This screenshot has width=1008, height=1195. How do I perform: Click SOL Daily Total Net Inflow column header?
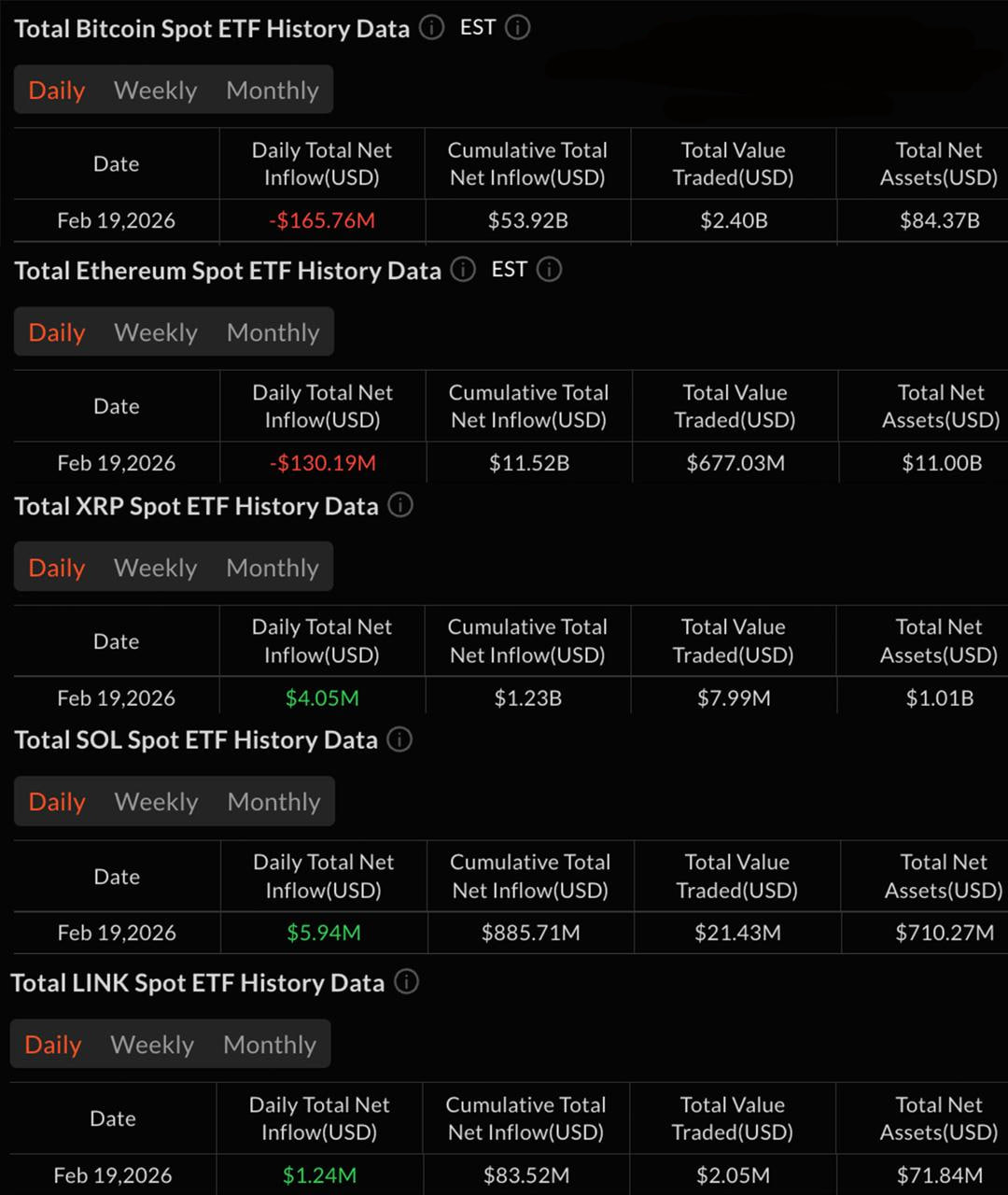tap(323, 876)
